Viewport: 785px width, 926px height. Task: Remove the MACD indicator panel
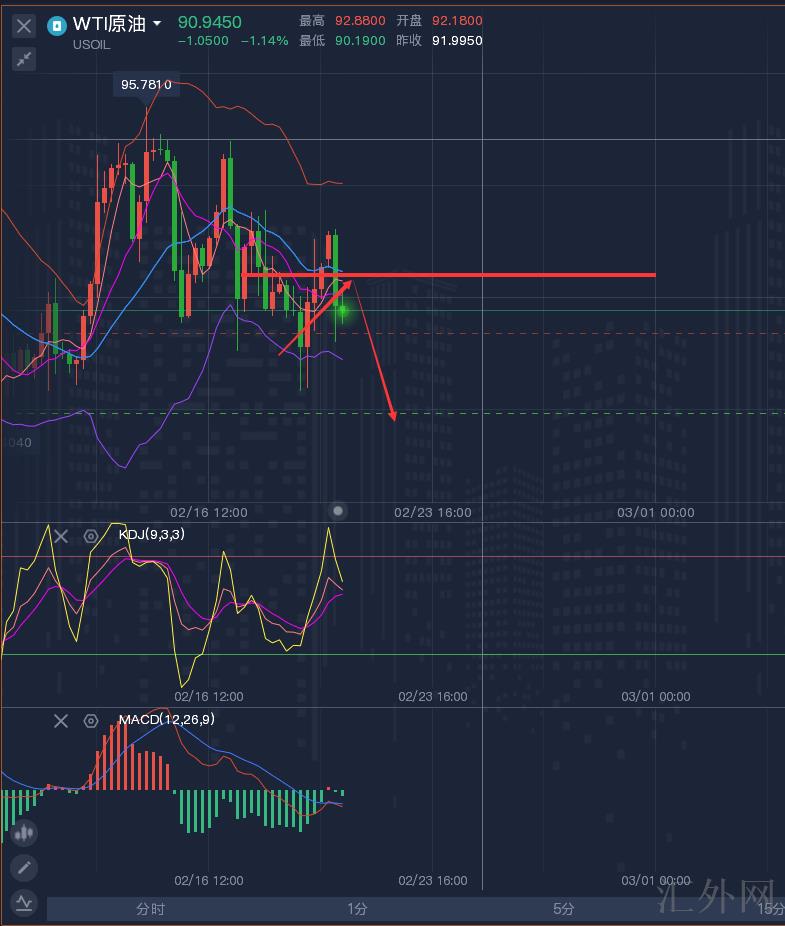61,721
